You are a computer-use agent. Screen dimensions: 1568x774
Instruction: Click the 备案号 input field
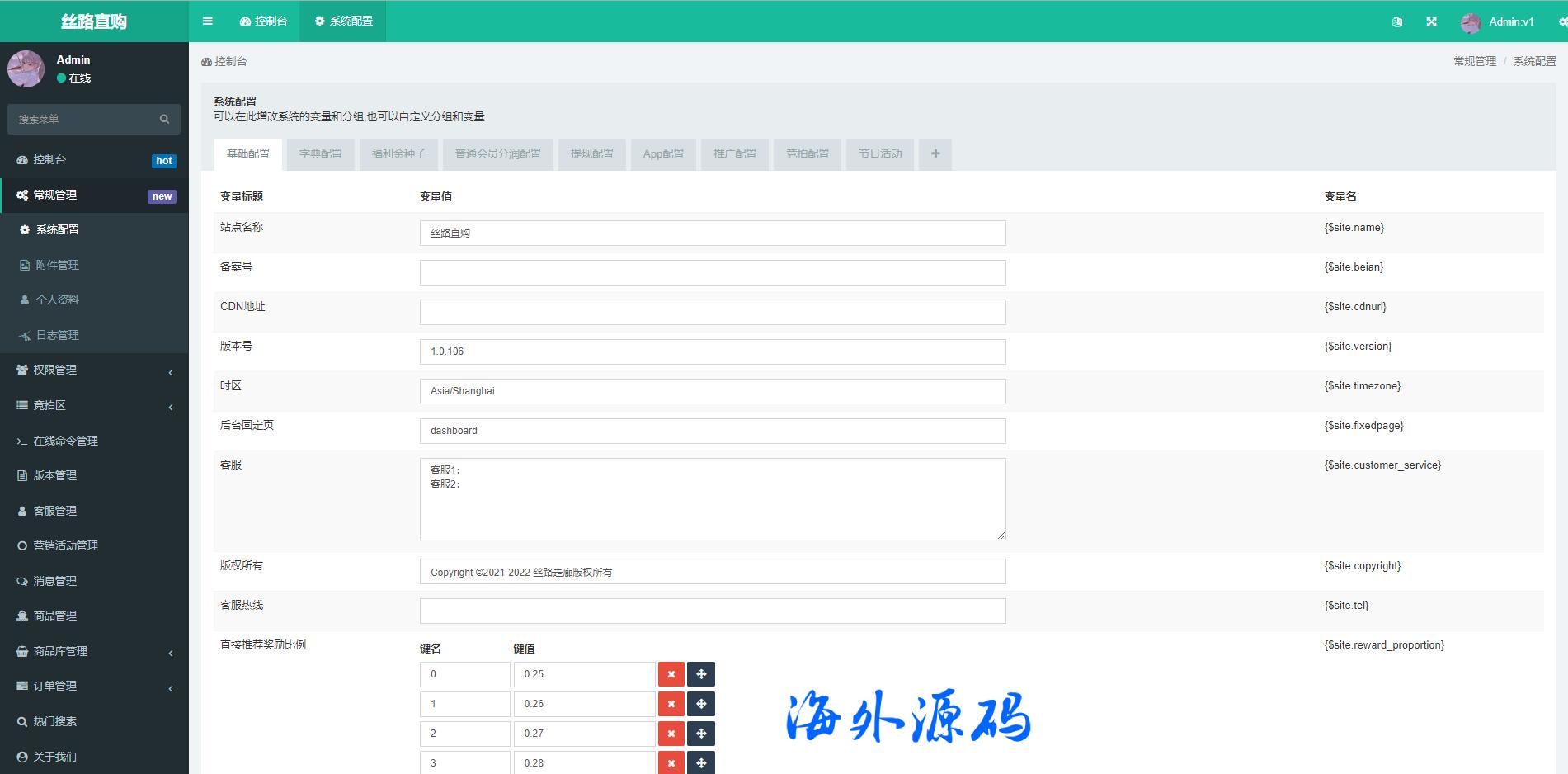coord(712,273)
